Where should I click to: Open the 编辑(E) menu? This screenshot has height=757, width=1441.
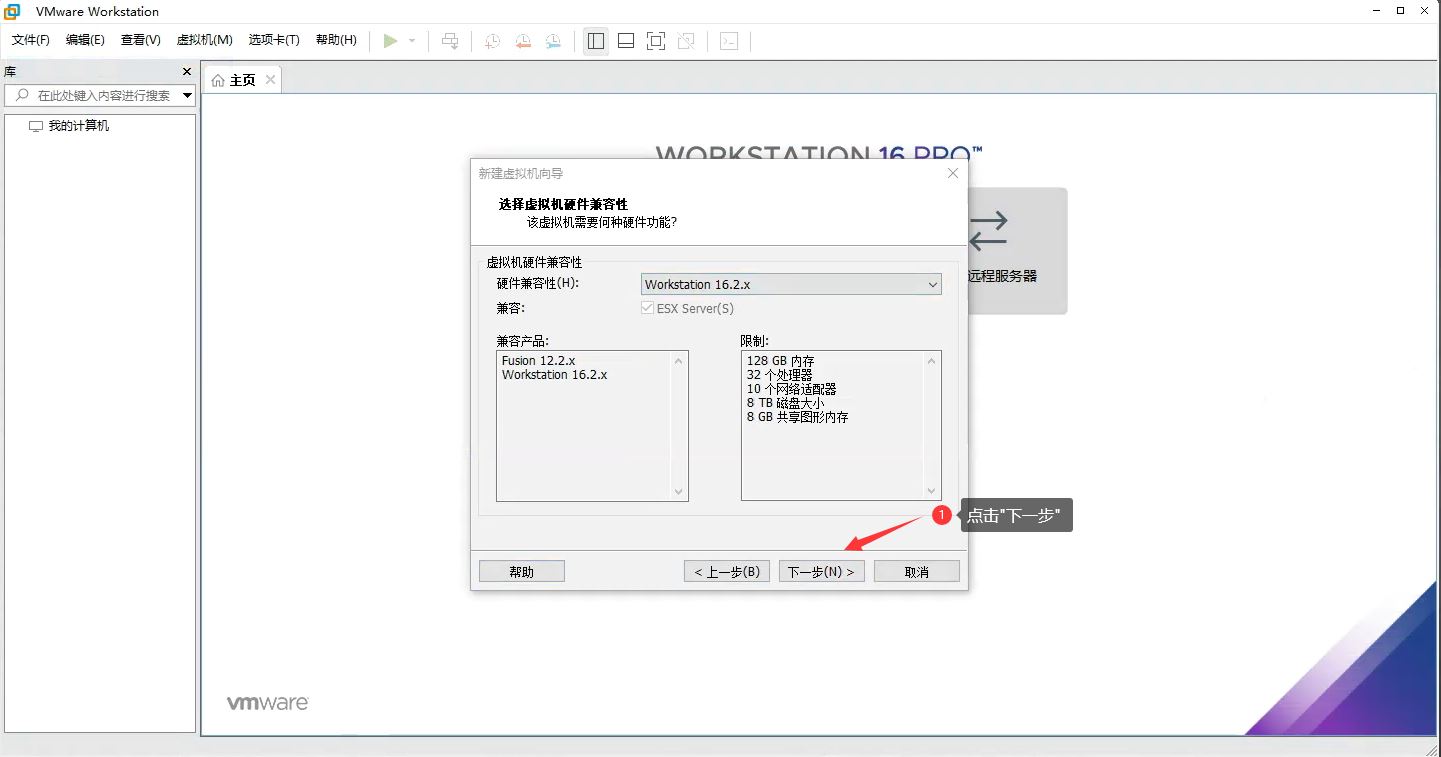pos(85,40)
